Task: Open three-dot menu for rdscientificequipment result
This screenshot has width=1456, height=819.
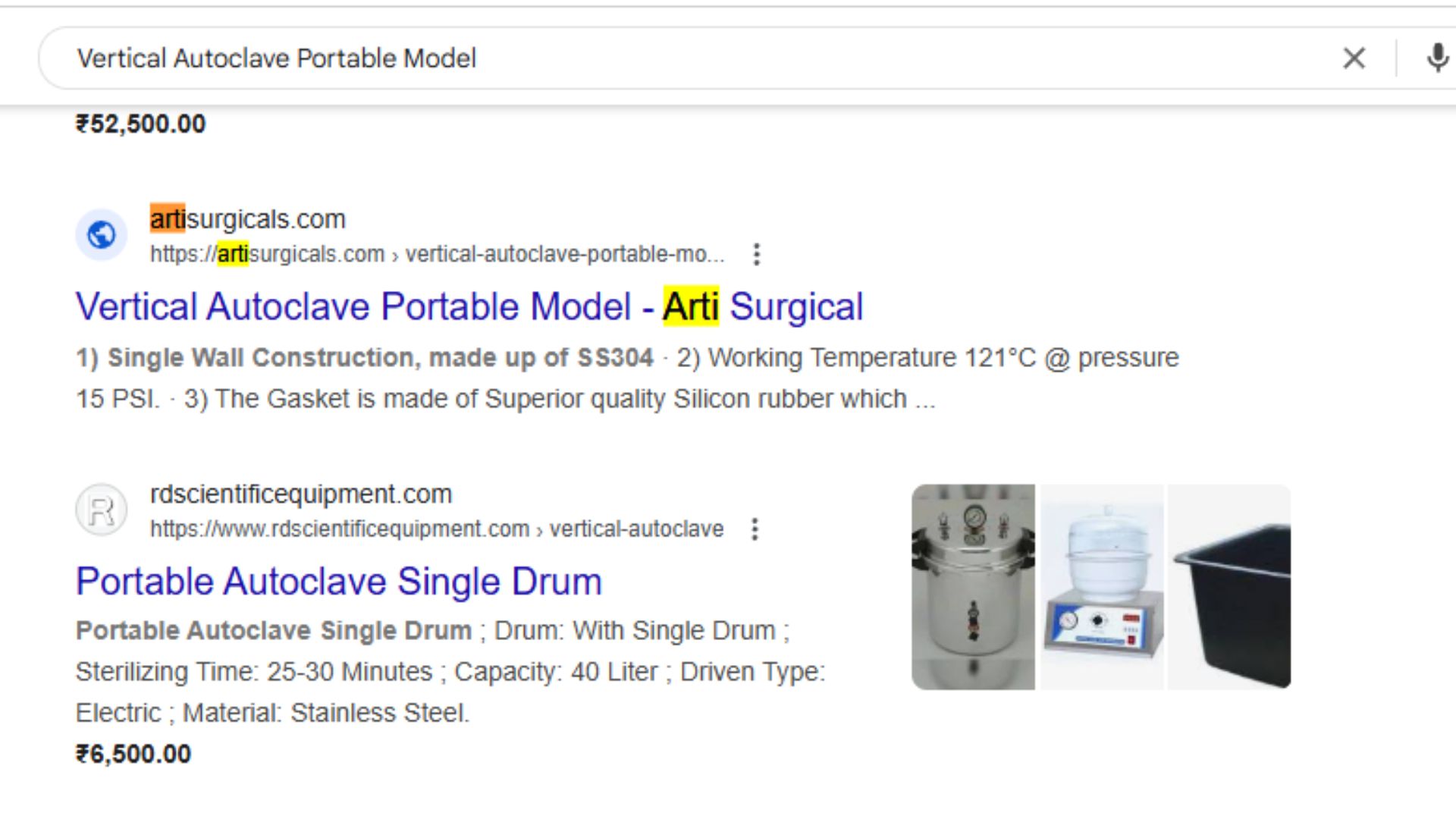Action: (755, 529)
